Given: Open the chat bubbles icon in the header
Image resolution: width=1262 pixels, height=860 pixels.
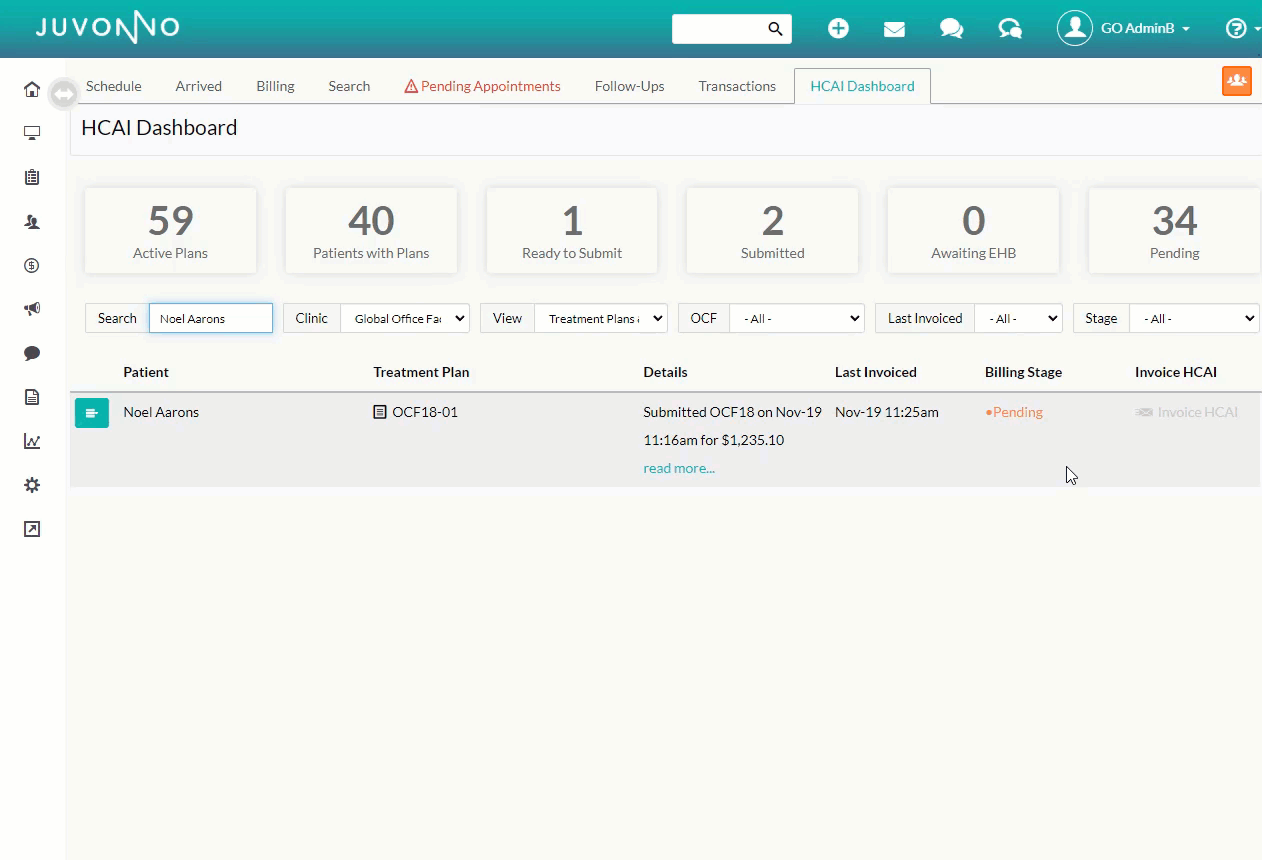Looking at the screenshot, I should click(951, 29).
